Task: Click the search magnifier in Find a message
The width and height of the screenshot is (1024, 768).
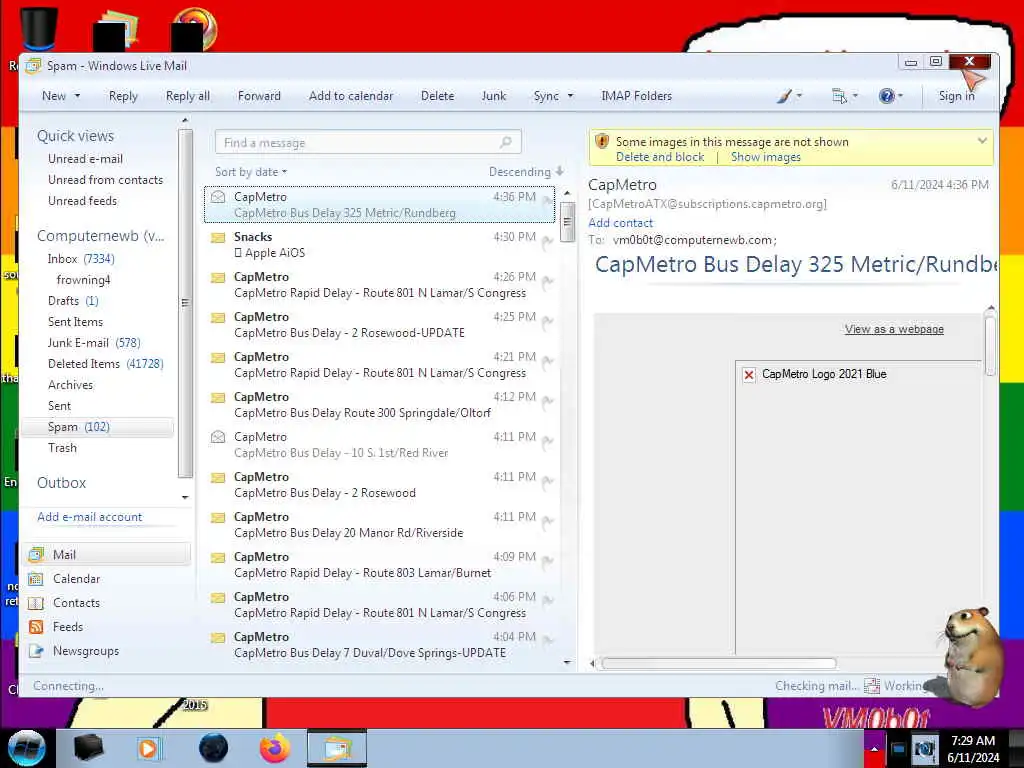Action: coord(505,142)
